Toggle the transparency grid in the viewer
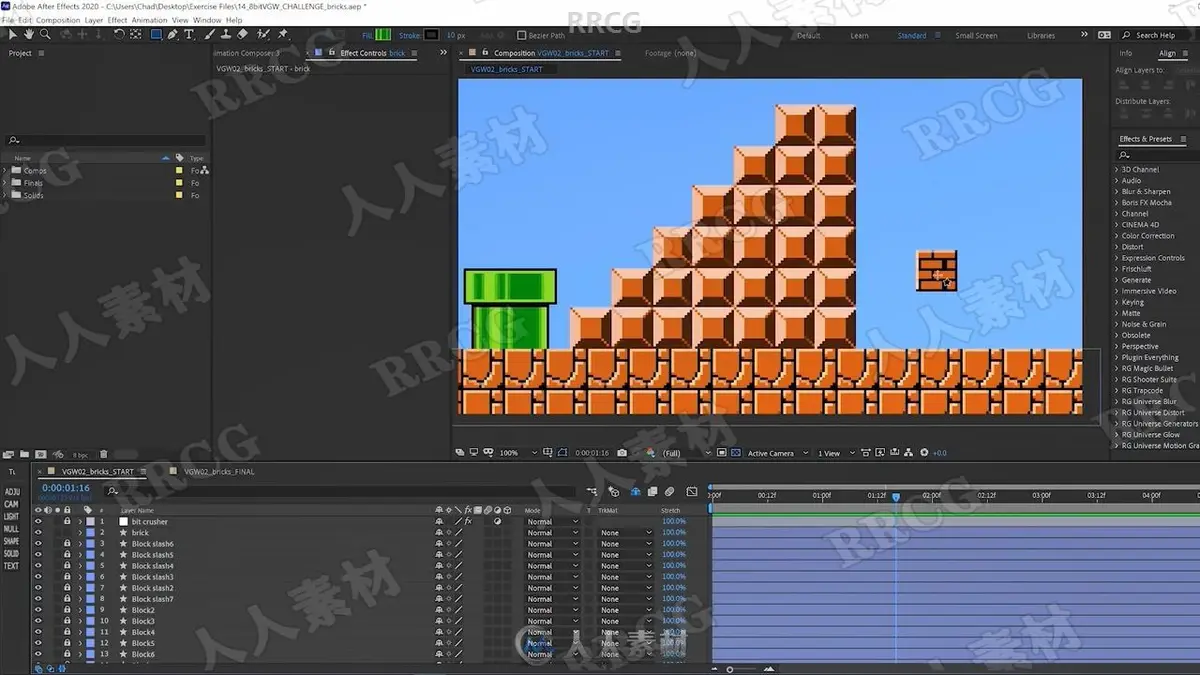 736,453
